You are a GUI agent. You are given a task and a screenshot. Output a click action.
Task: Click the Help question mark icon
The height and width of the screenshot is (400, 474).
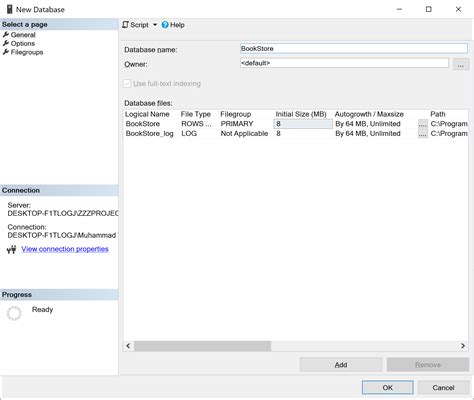tap(165, 25)
